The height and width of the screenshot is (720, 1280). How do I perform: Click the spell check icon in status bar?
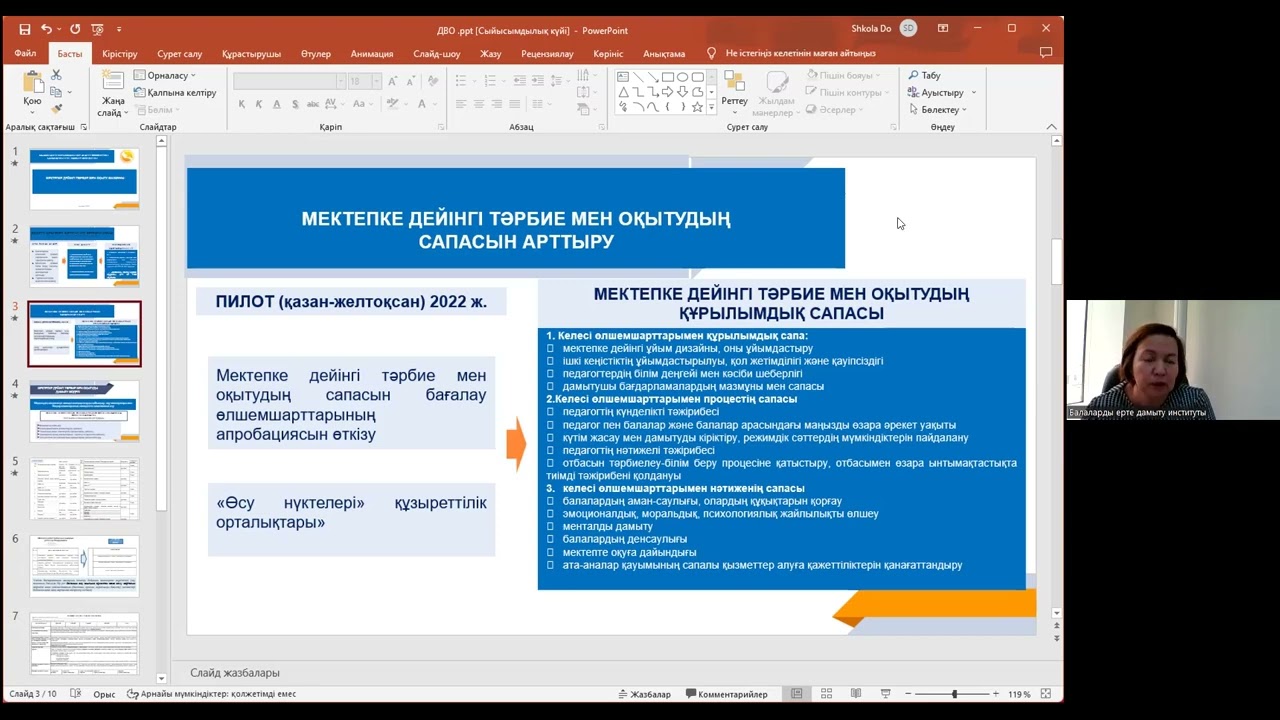coord(77,694)
